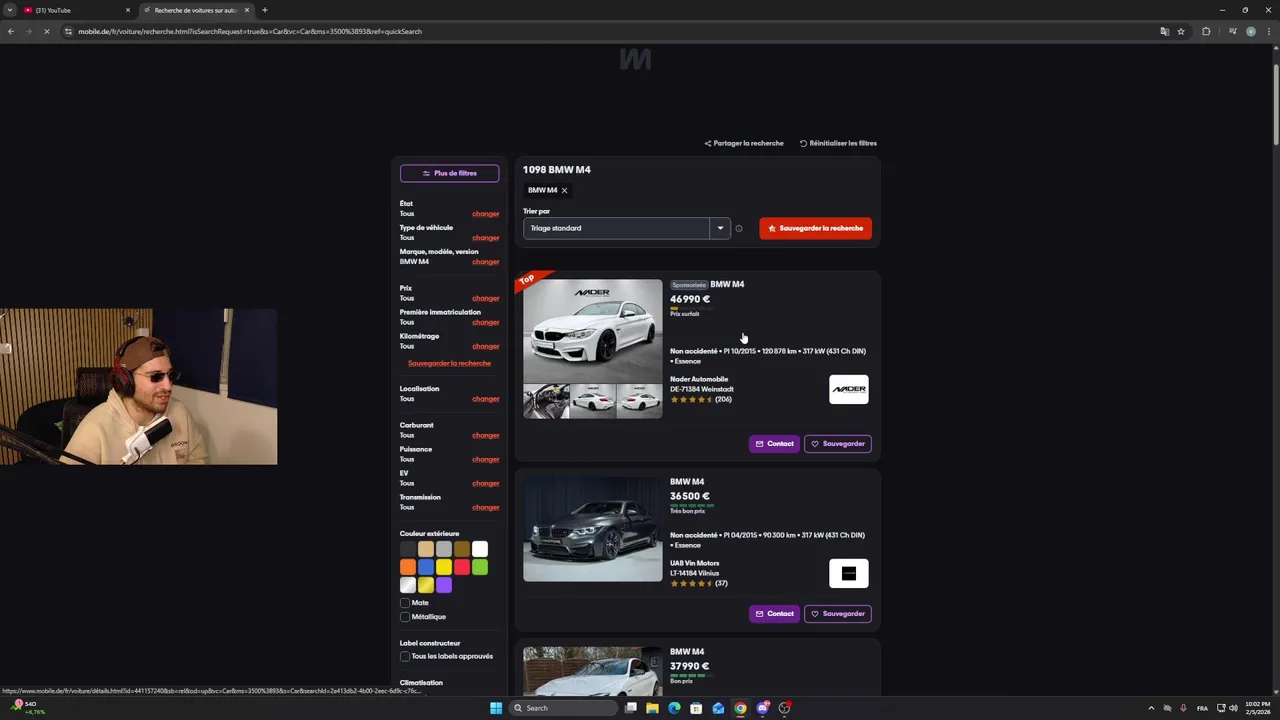Screen dimensions: 1280x720
Task: Bookmark this page with star icon
Action: point(1181,31)
